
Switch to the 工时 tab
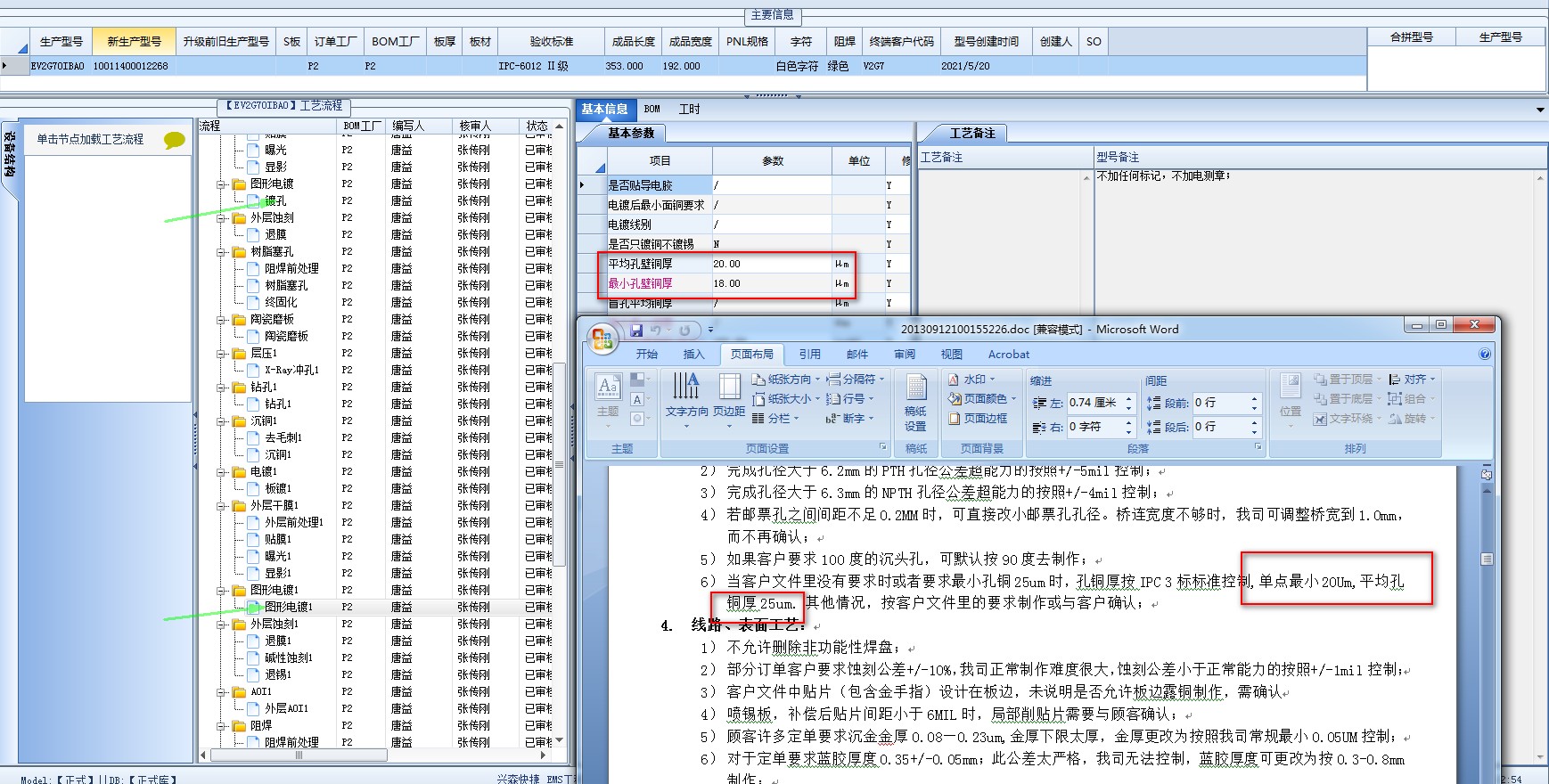(x=690, y=110)
